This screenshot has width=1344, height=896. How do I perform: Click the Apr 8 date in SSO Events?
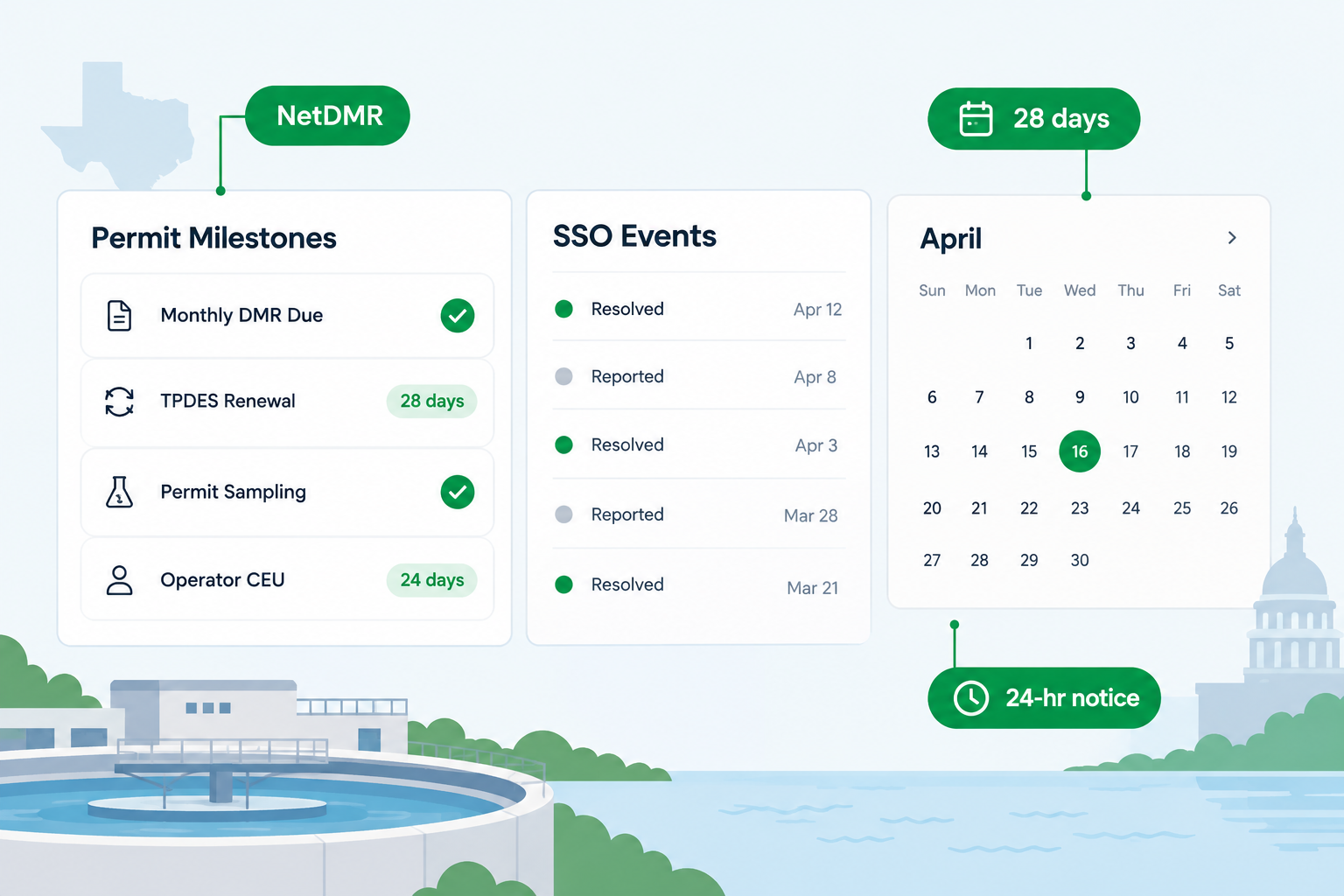[x=815, y=377]
